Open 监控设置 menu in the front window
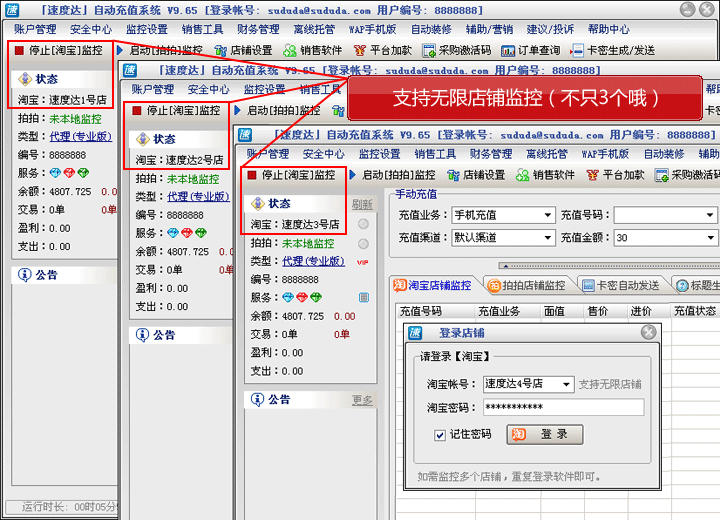Screen dimensions: 720x520 (x=379, y=154)
